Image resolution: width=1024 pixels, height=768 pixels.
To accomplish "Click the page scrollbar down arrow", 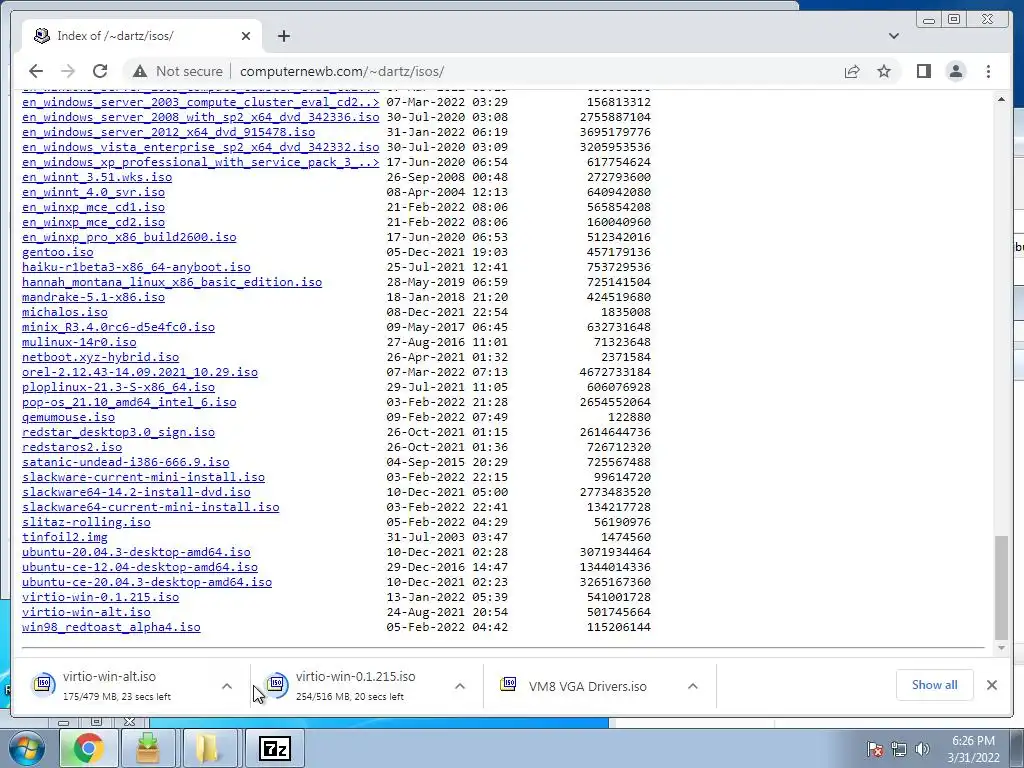I will 1001,648.
